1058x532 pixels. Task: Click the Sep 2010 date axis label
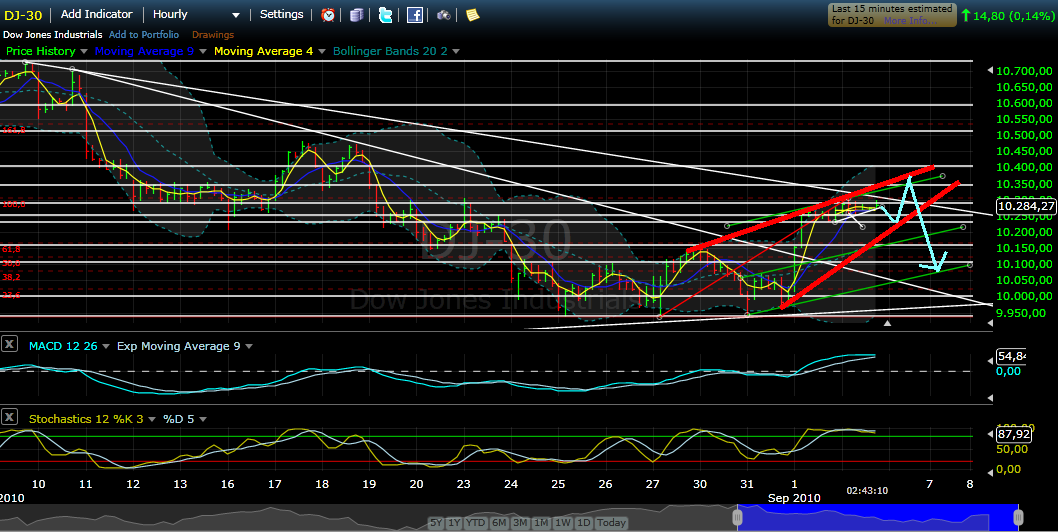794,498
